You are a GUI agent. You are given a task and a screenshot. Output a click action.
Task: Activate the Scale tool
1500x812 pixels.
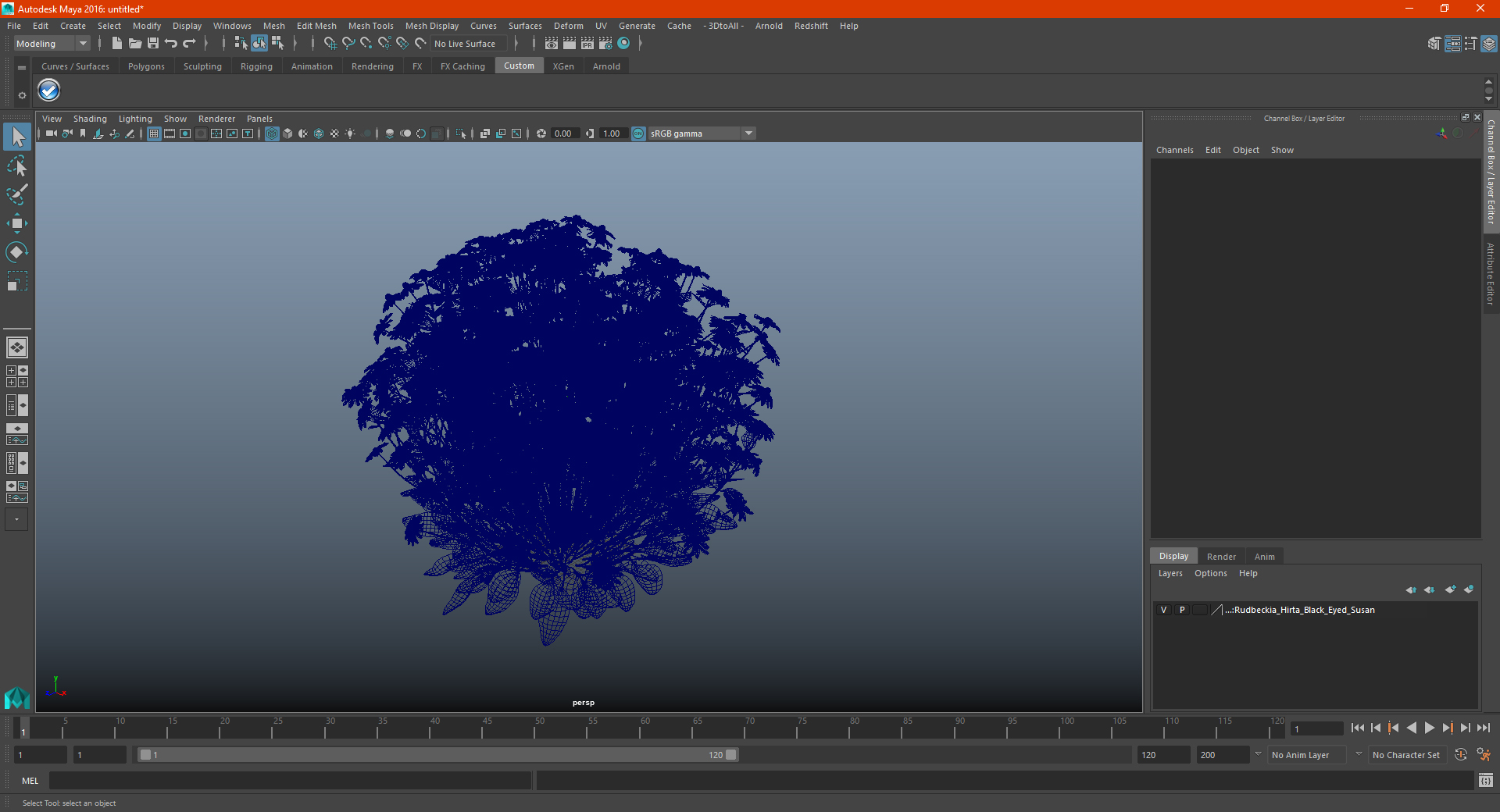click(x=17, y=280)
